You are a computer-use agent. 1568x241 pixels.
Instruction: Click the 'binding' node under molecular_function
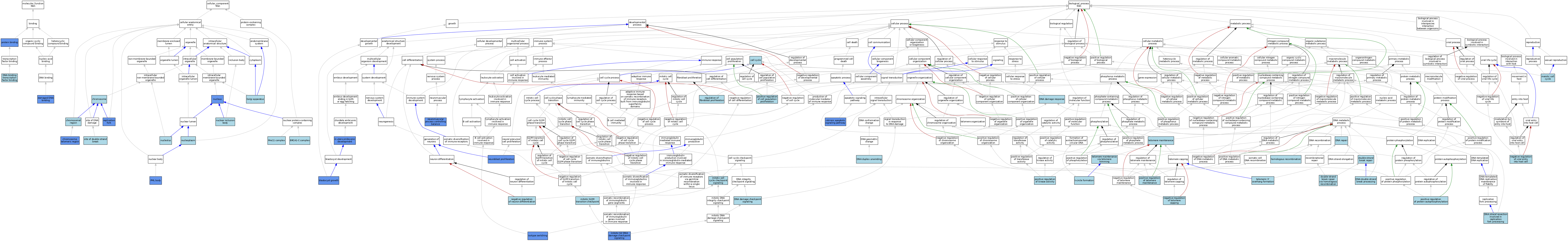(x=33, y=24)
